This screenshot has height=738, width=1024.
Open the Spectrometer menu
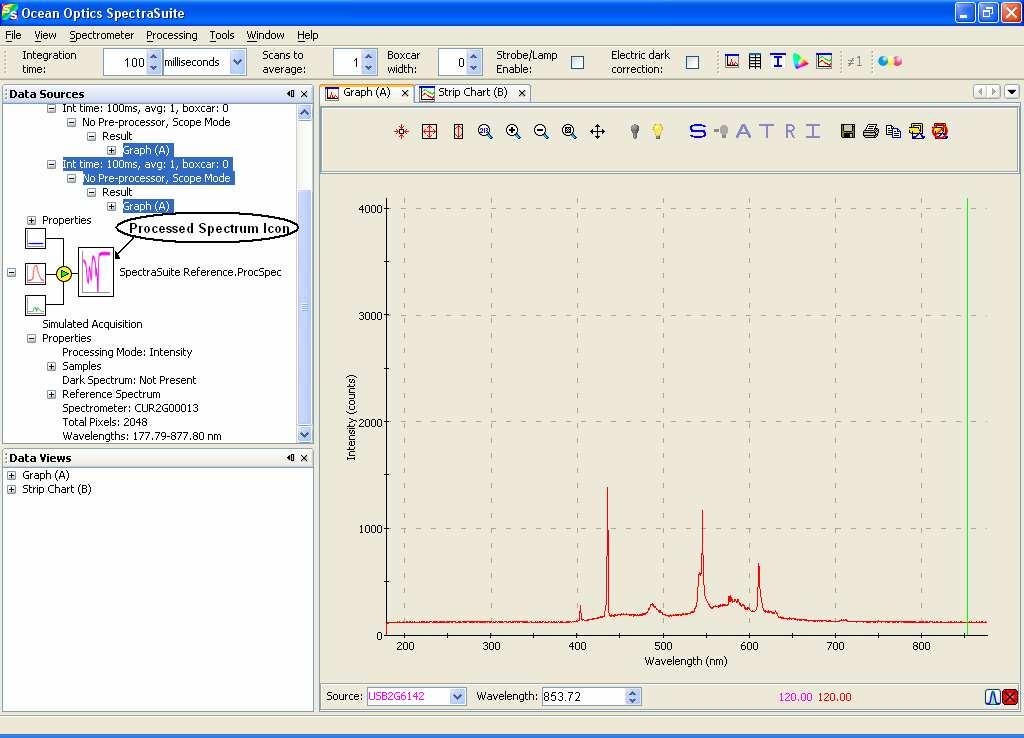(101, 35)
